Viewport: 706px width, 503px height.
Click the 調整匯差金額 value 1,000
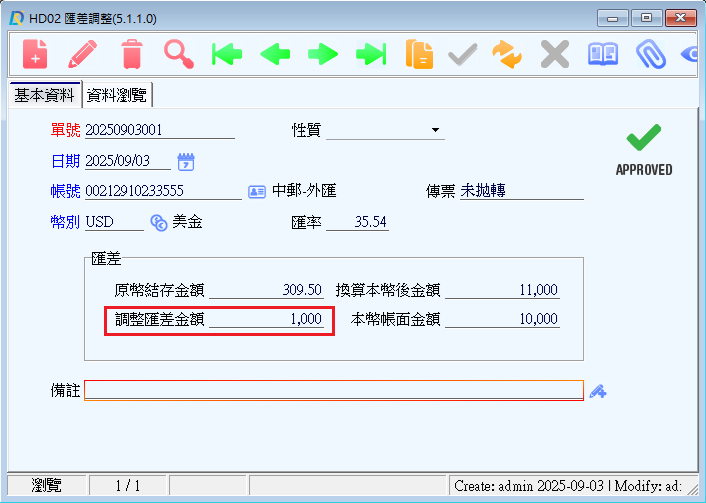(267, 319)
